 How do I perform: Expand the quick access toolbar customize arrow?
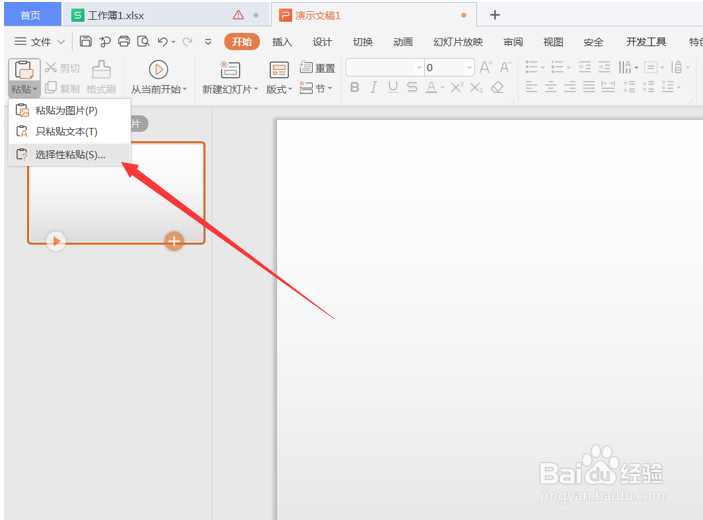tap(208, 42)
